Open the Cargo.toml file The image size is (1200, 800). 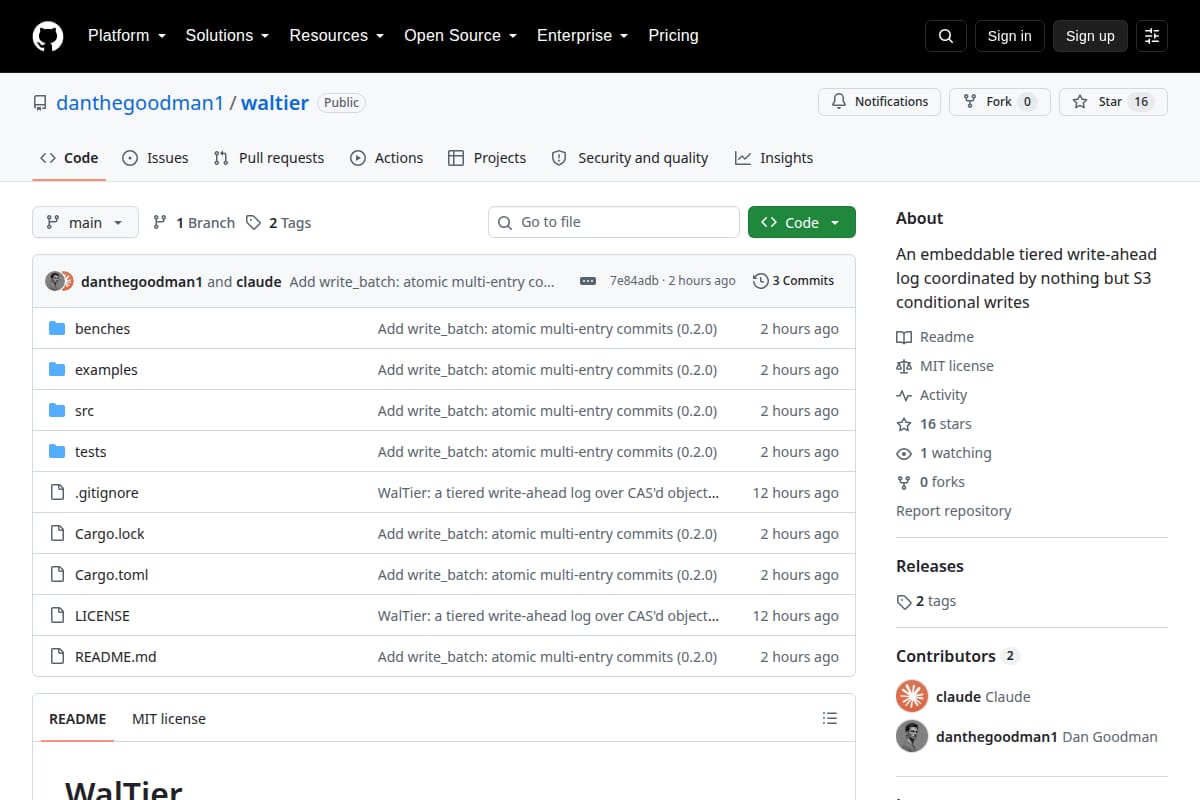[x=111, y=575]
